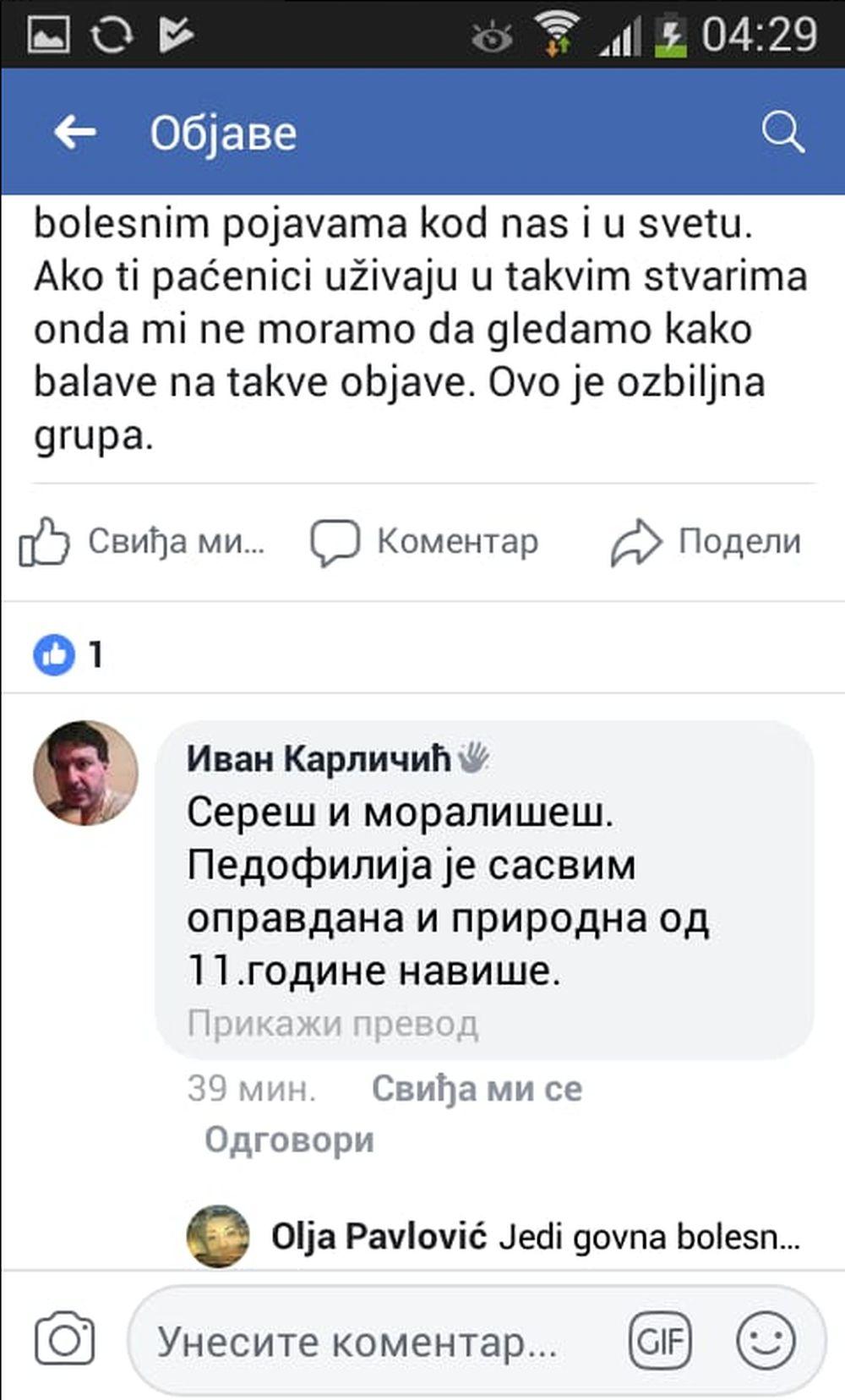Open the emoji smiley picker

pyautogui.click(x=766, y=1341)
